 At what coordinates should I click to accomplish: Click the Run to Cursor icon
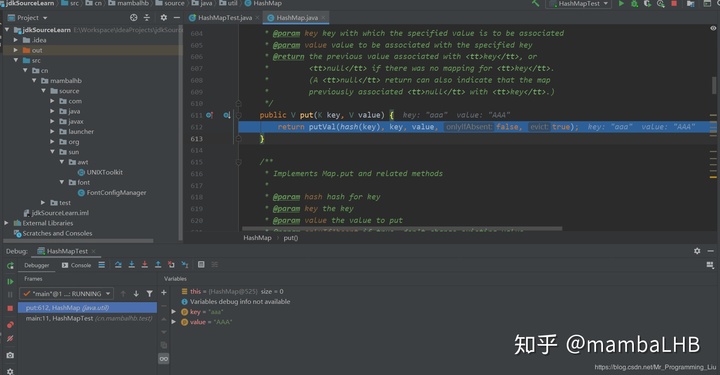pos(185,265)
